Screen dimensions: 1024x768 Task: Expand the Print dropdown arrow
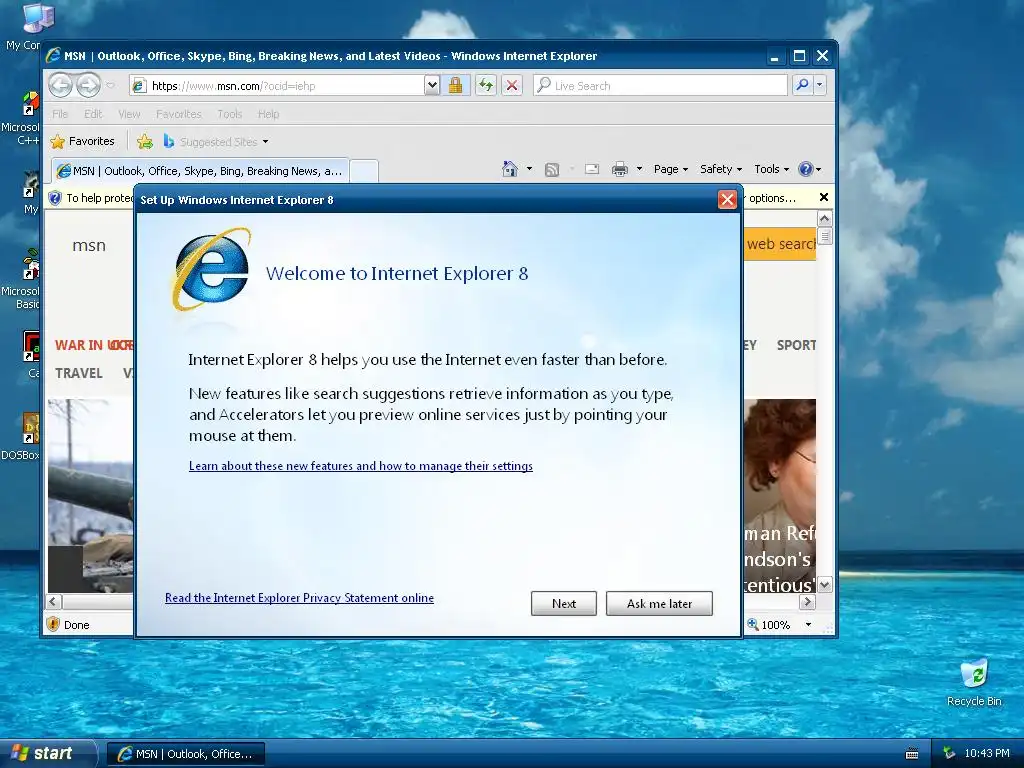(639, 169)
